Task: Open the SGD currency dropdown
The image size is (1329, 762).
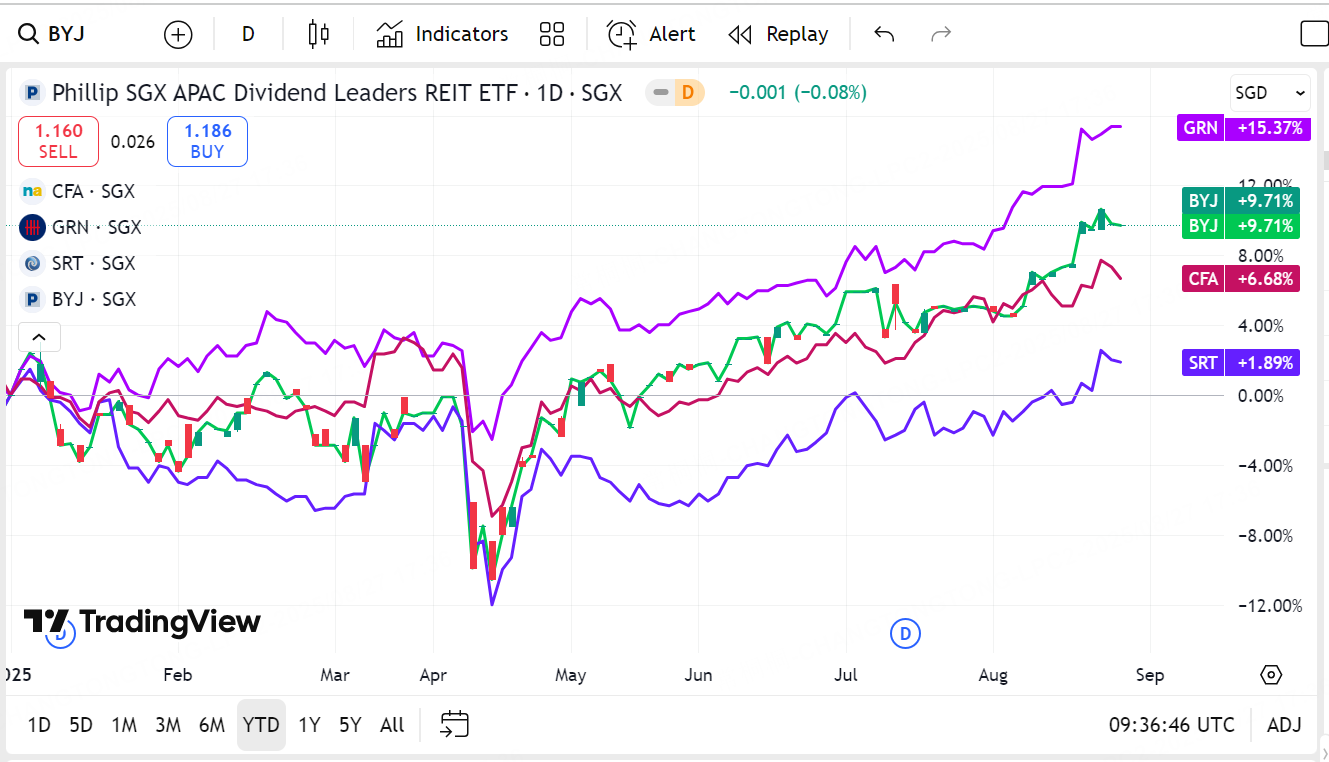Action: click(x=1270, y=93)
